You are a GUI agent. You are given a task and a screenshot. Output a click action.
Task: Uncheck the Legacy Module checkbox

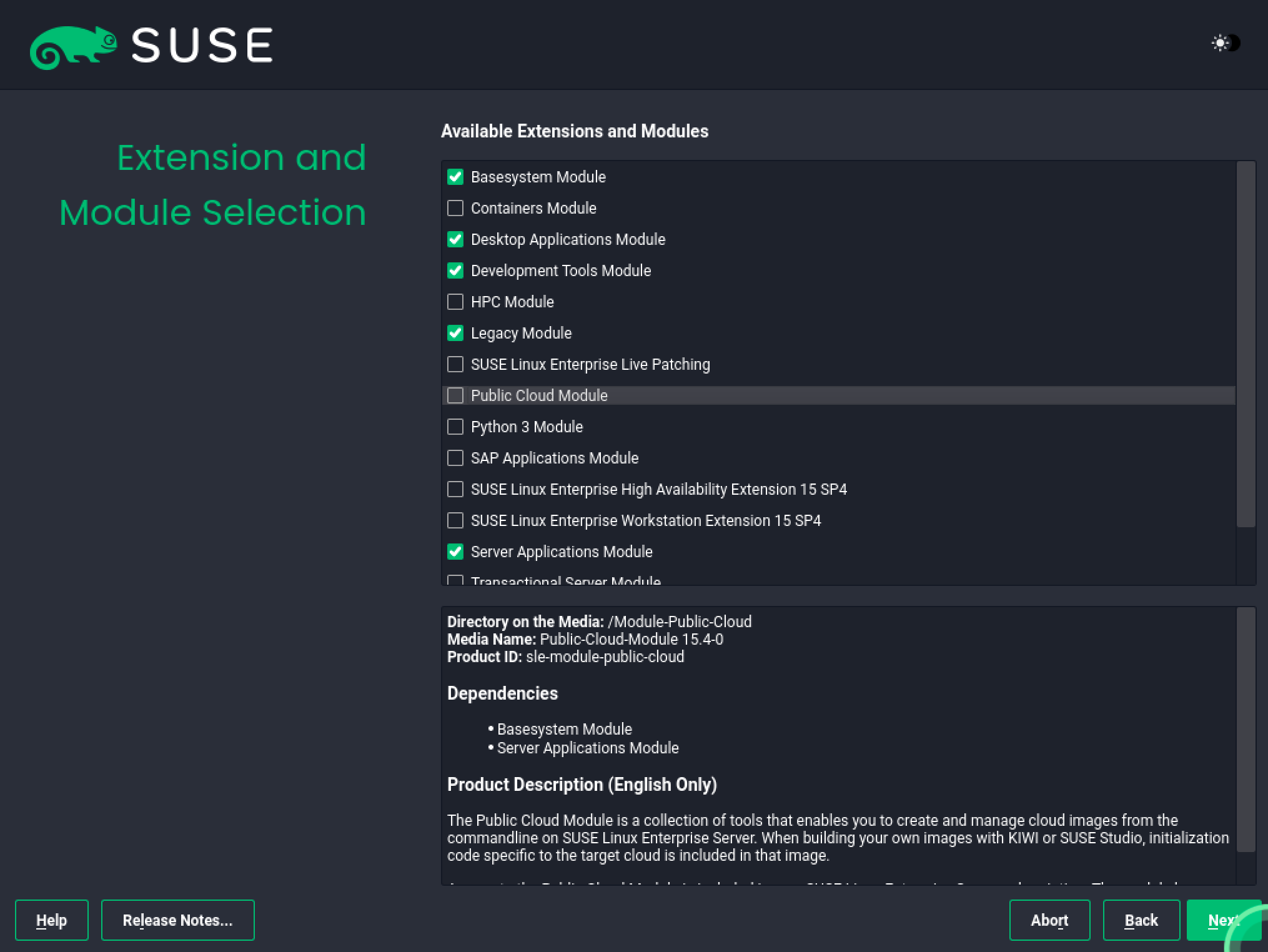point(455,333)
